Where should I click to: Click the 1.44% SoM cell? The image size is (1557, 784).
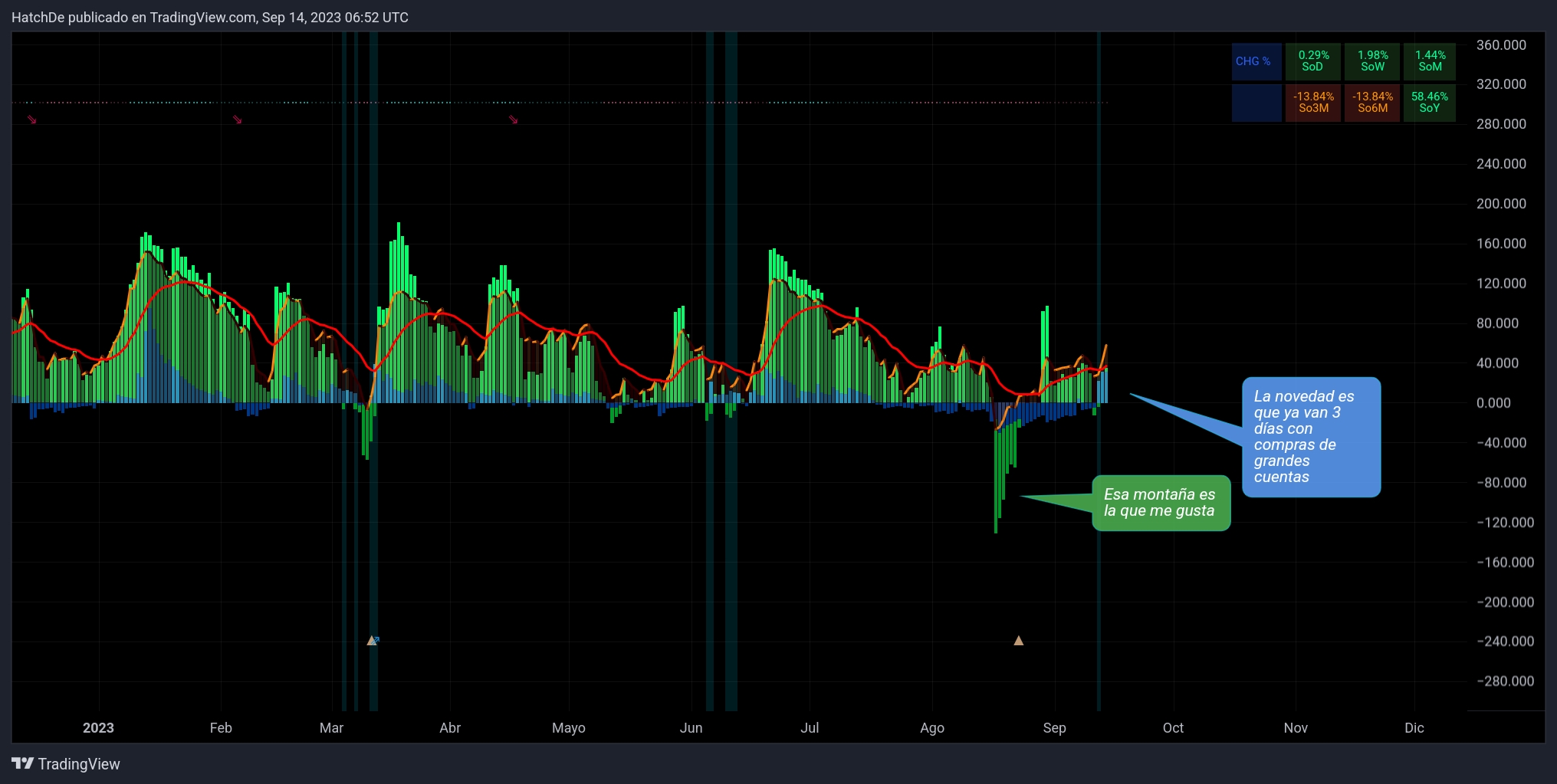point(1430,61)
